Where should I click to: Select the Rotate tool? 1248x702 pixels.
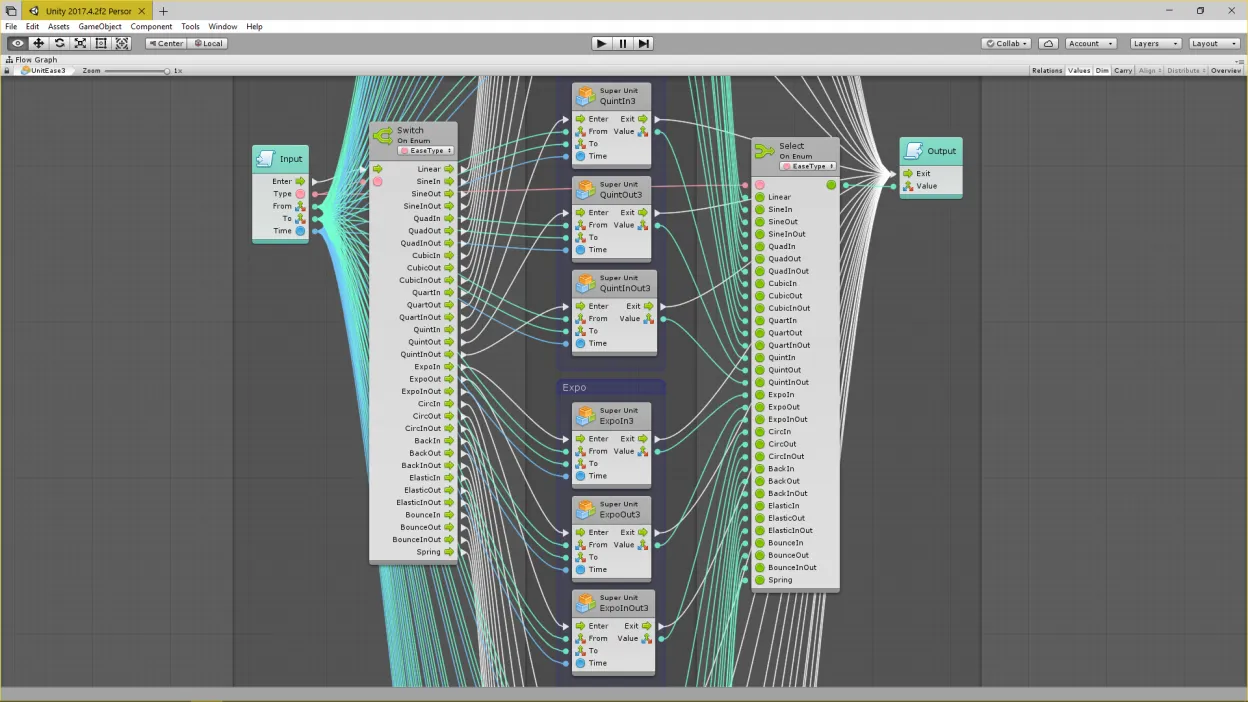pos(59,43)
